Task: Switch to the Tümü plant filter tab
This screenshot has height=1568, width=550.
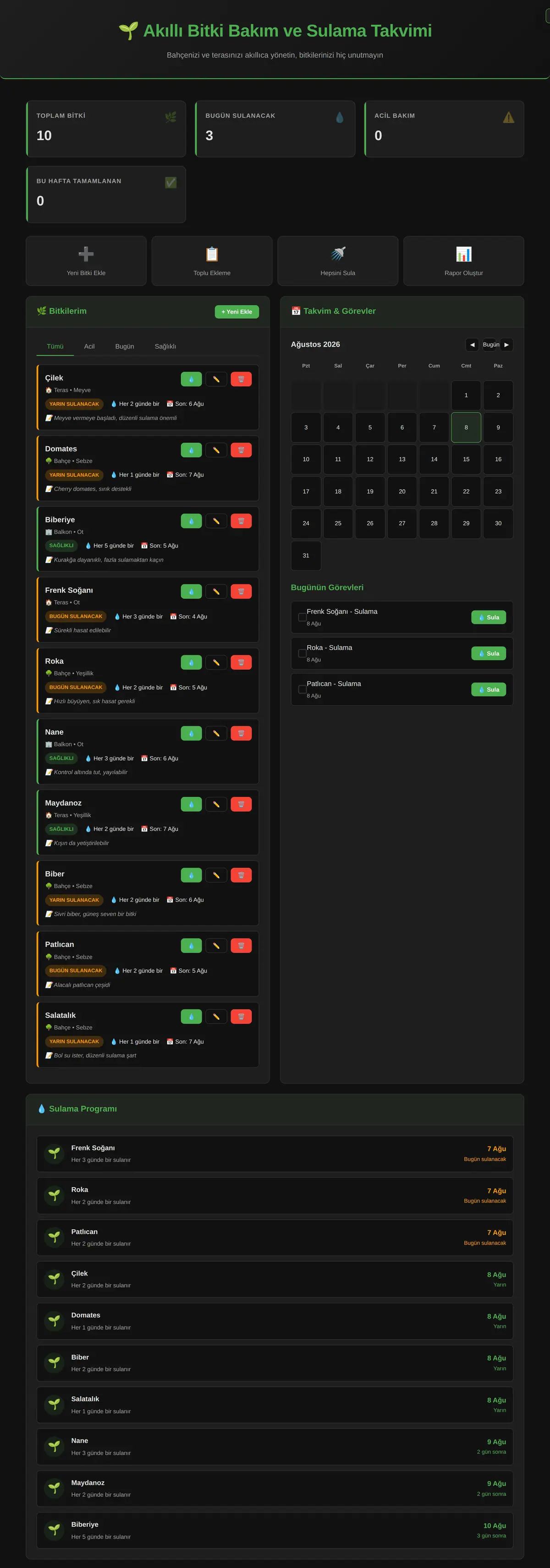Action: pyautogui.click(x=55, y=346)
